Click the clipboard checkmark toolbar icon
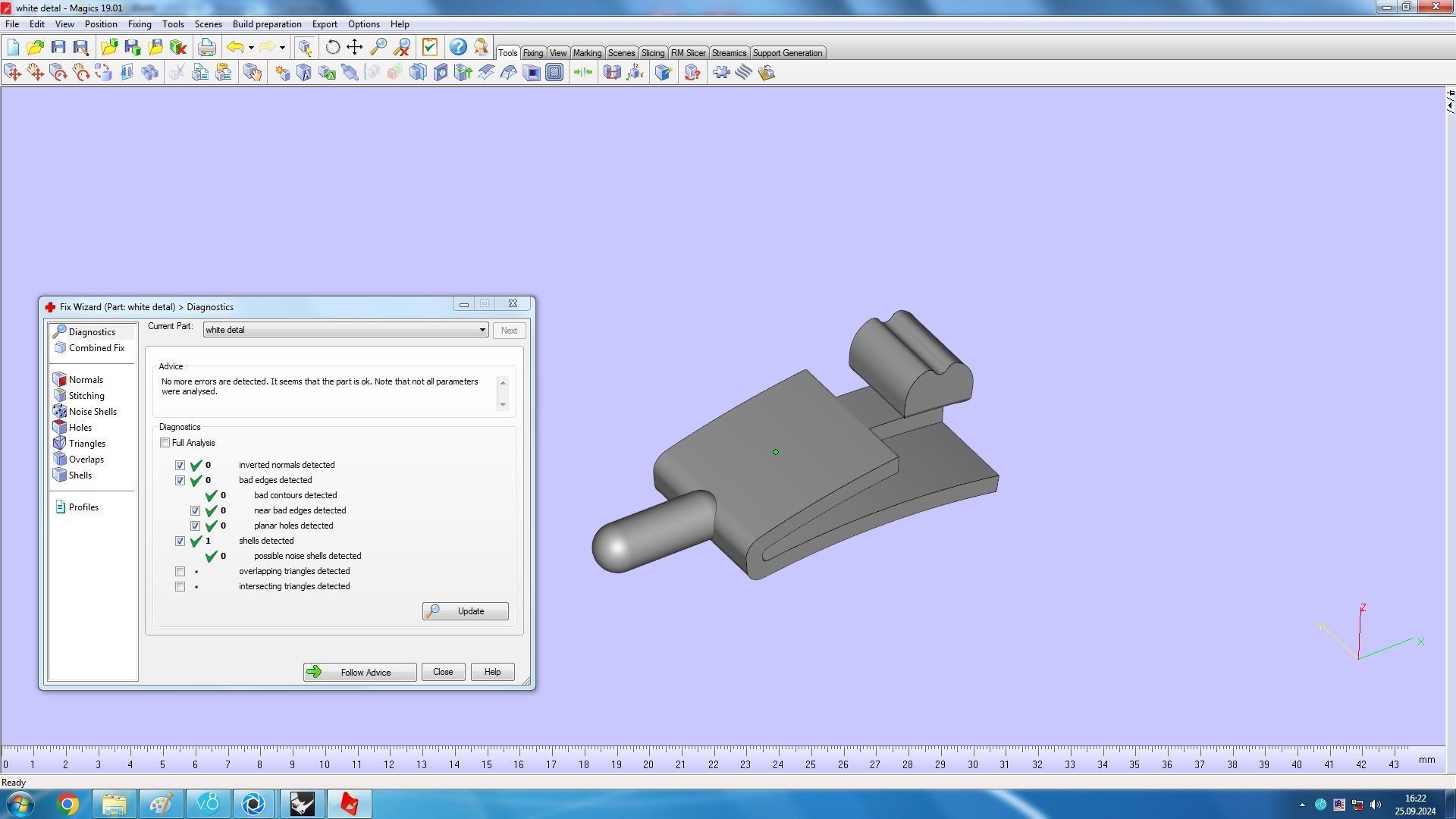Screen dimensions: 1456x819 430,47
